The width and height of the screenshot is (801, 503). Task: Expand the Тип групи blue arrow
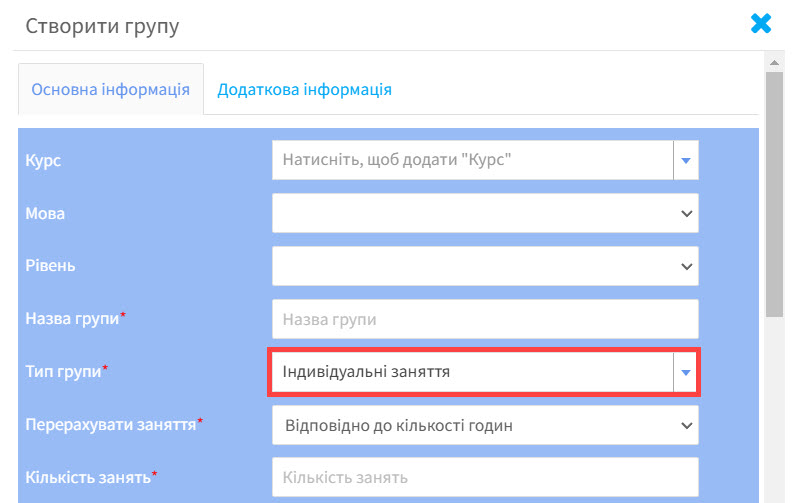(x=686, y=372)
